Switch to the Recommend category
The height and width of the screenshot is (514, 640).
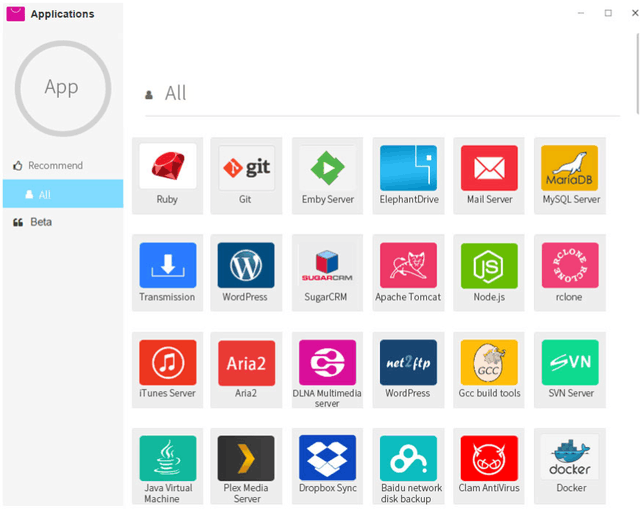(63, 165)
